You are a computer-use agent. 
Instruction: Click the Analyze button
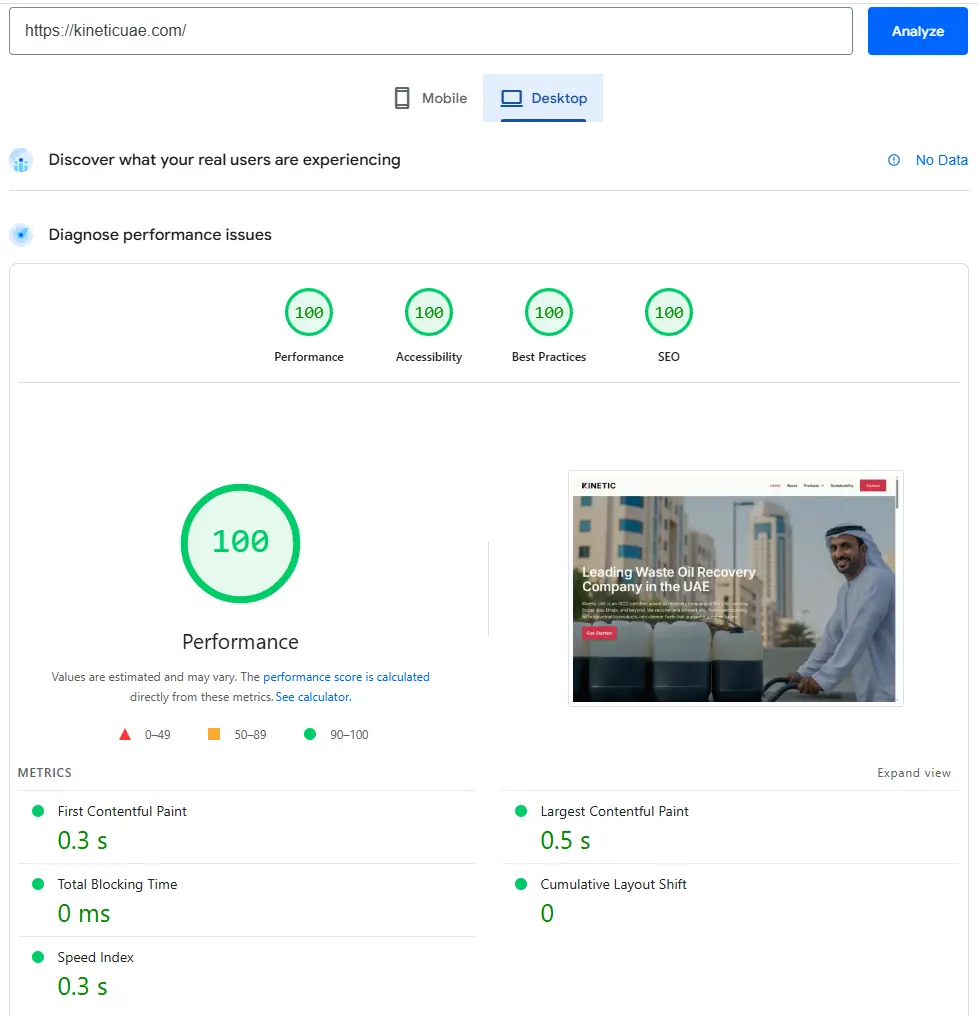[917, 31]
